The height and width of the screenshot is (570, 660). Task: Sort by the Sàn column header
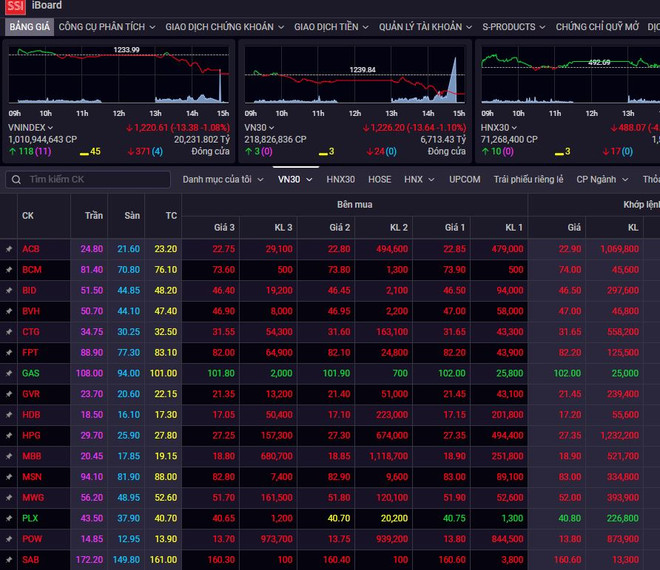coord(132,216)
